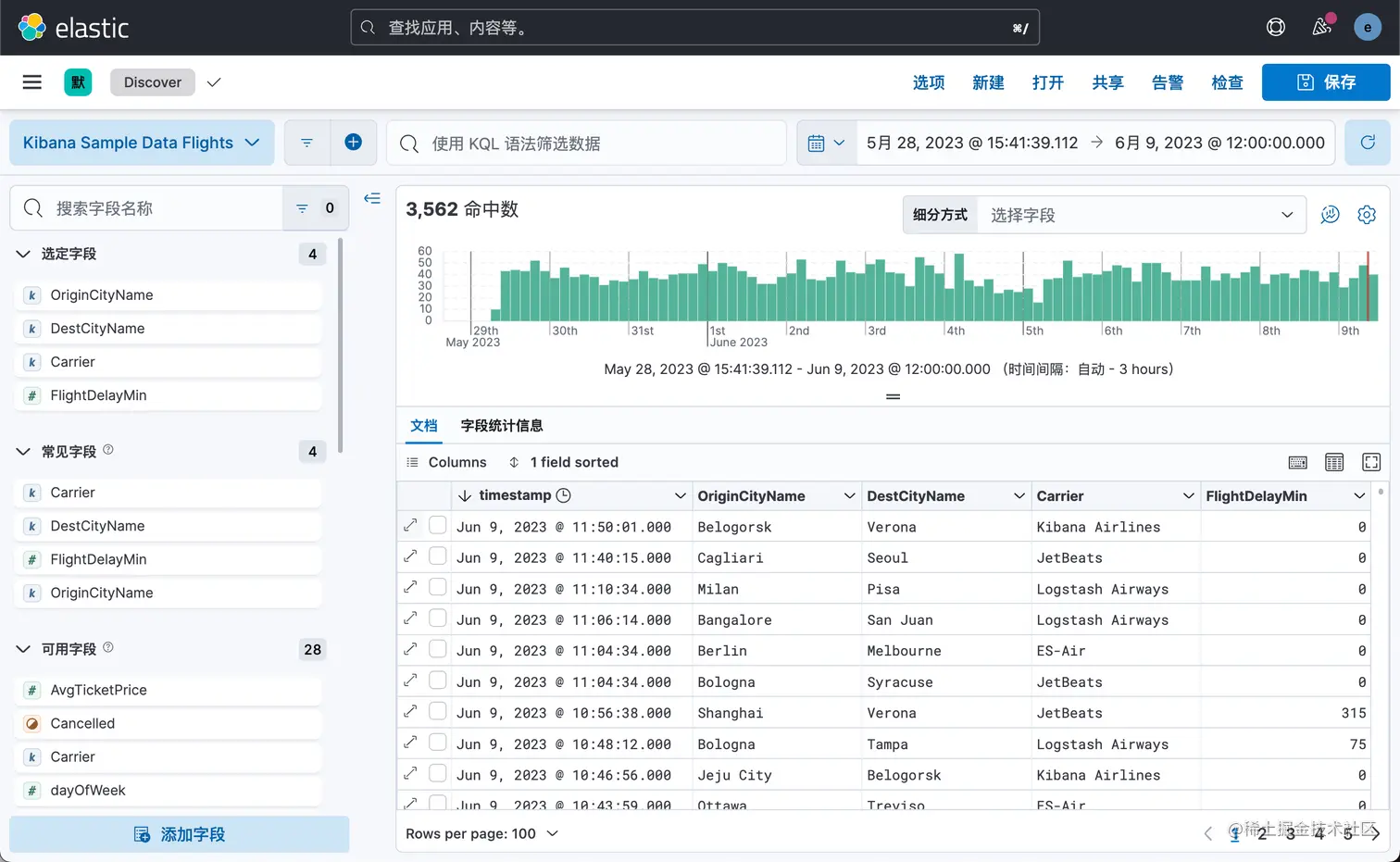1400x862 pixels.
Task: Click the timestamp clock icon in header
Action: point(563,495)
